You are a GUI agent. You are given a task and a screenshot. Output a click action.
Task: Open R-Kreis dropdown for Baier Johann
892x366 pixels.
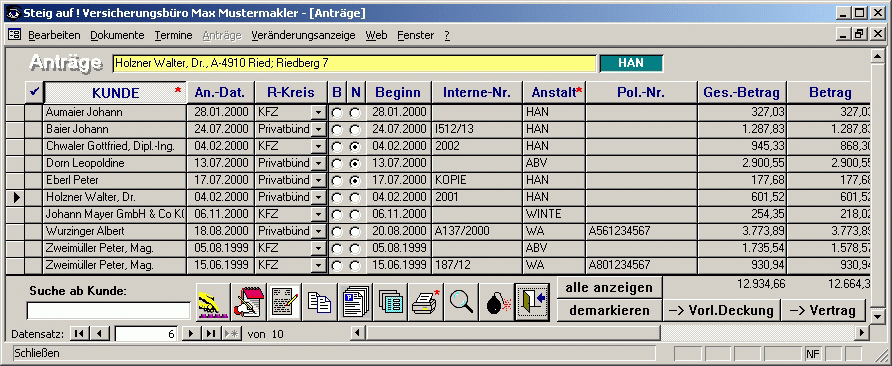click(x=319, y=130)
